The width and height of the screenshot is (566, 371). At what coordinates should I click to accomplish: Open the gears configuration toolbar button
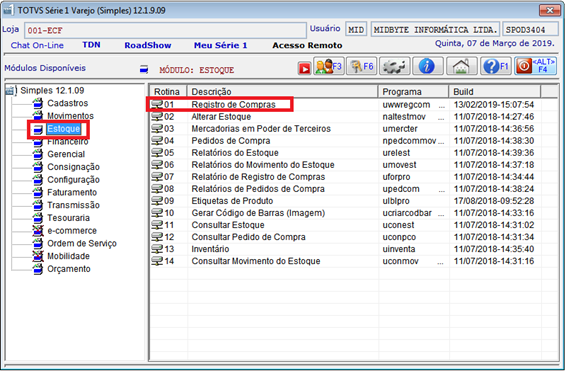(x=395, y=66)
